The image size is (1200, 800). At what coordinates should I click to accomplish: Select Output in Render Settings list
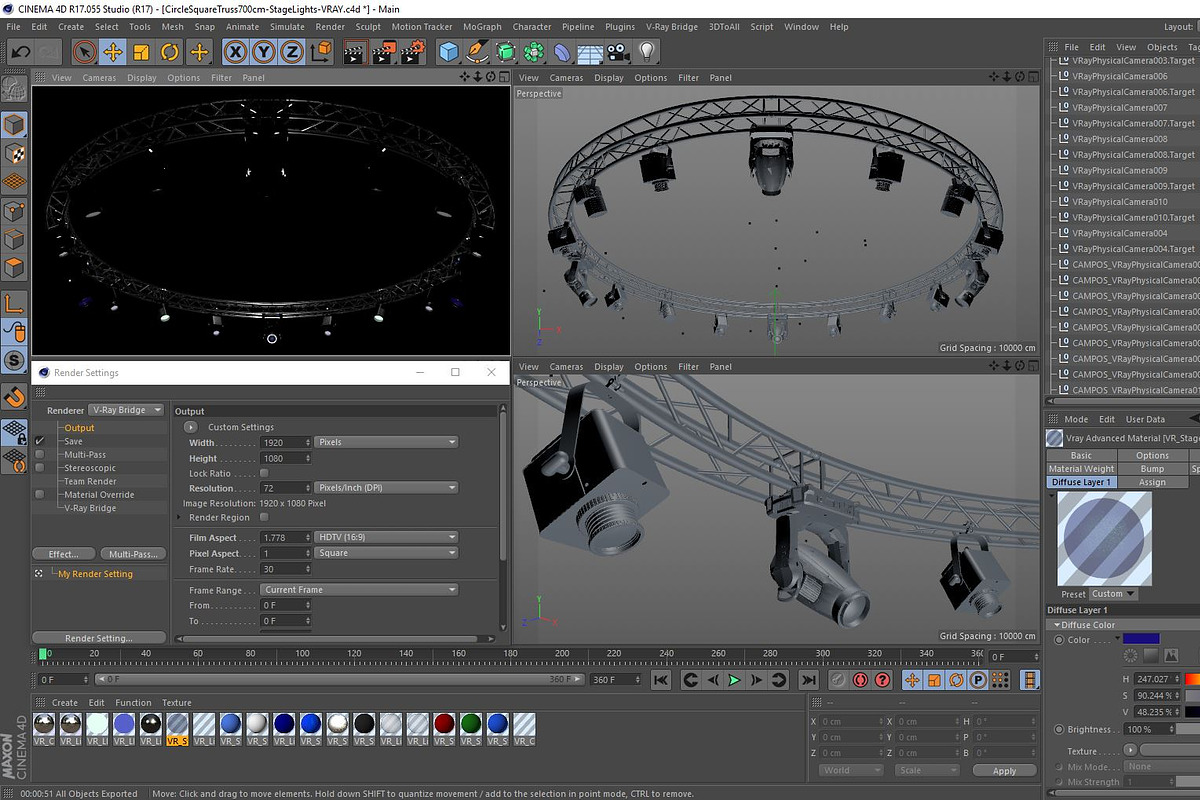click(x=79, y=428)
